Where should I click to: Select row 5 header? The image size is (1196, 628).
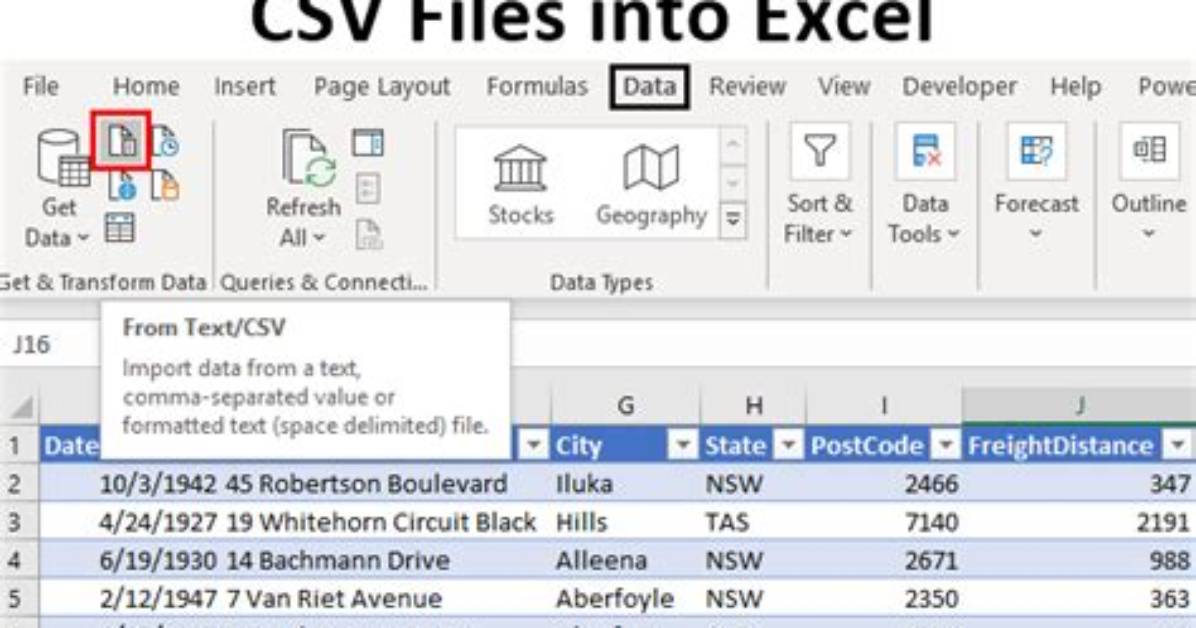[18, 598]
